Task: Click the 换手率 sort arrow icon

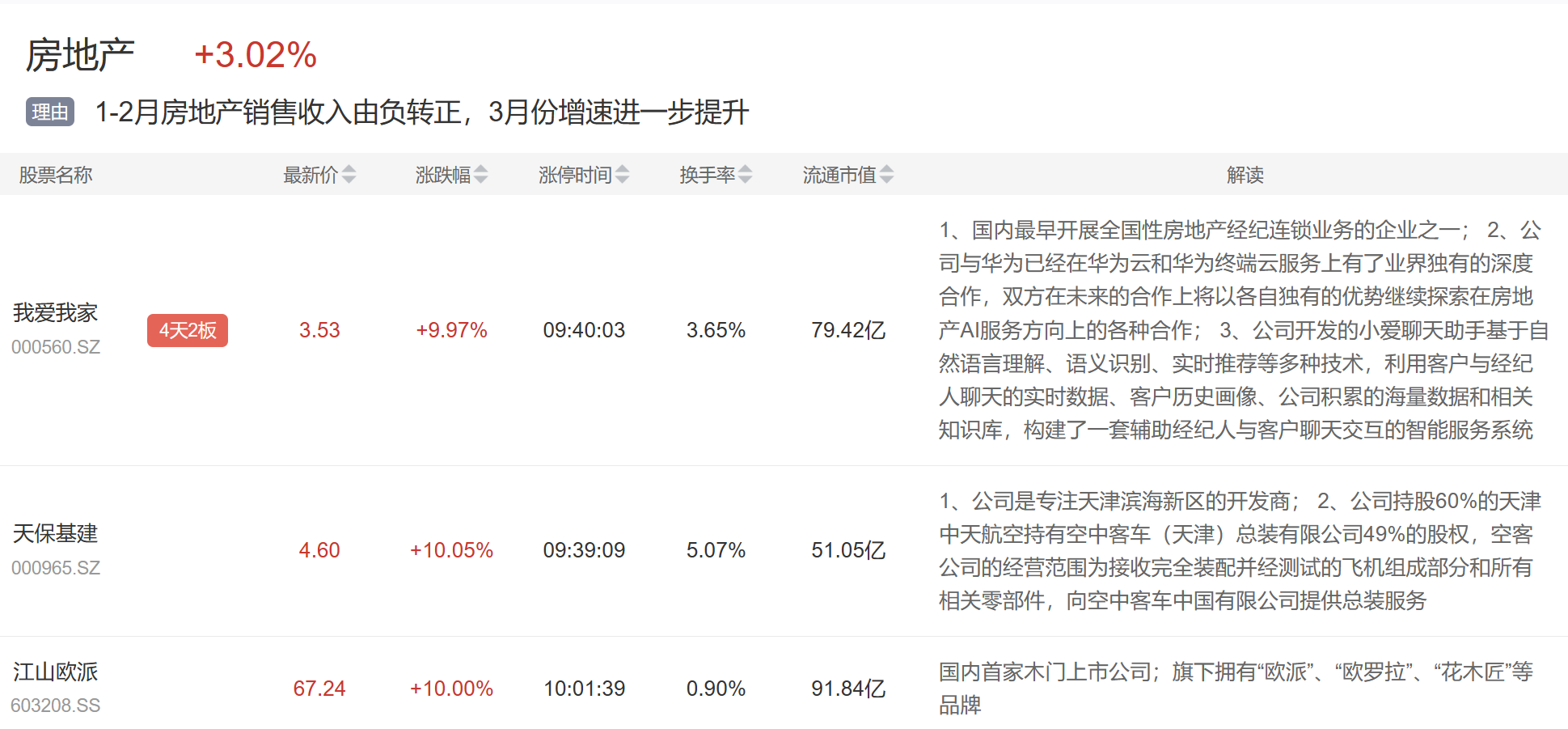Action: click(x=746, y=175)
